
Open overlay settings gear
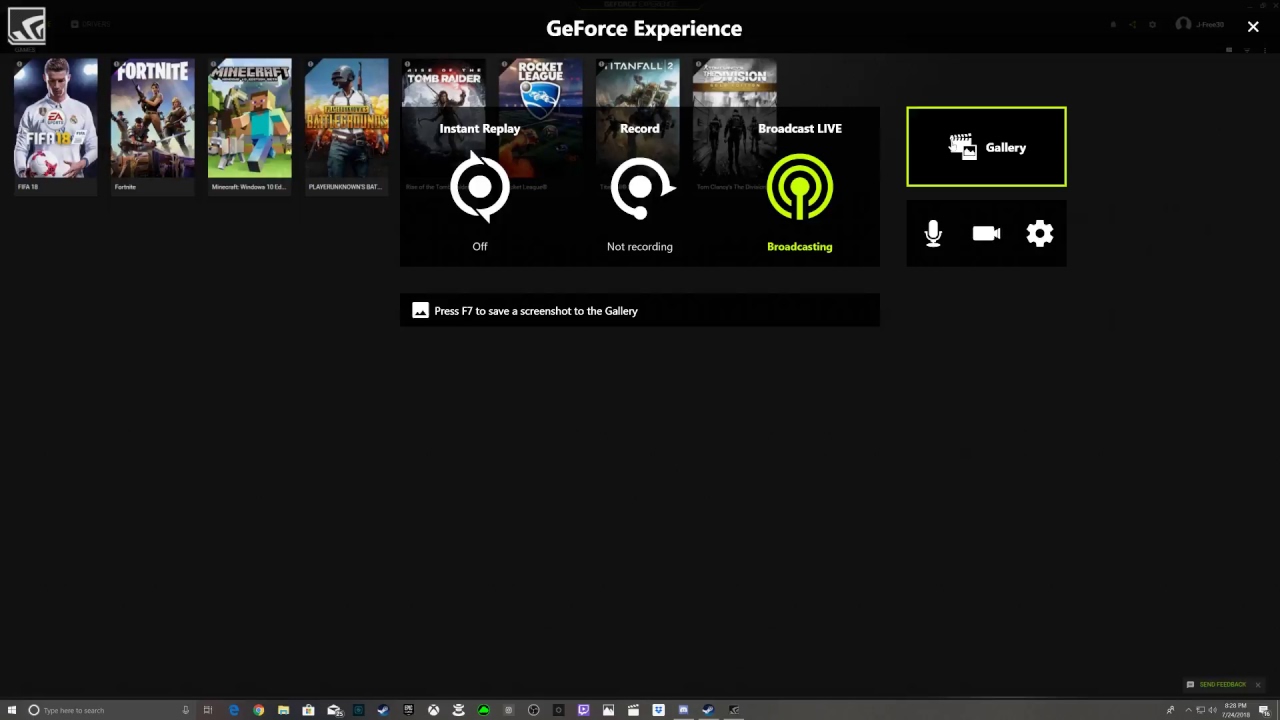pos(1040,234)
